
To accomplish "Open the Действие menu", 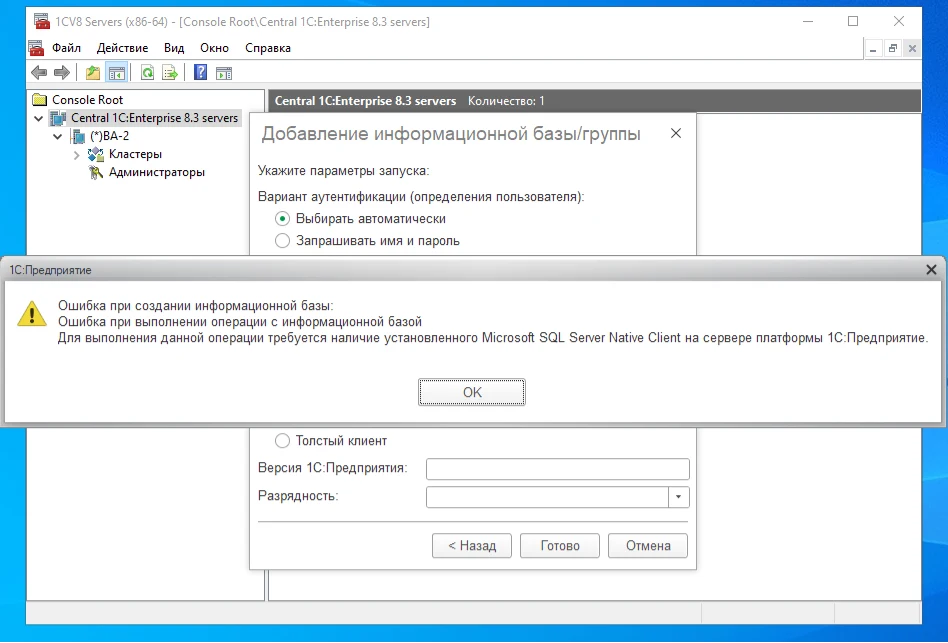I will pyautogui.click(x=122, y=48).
